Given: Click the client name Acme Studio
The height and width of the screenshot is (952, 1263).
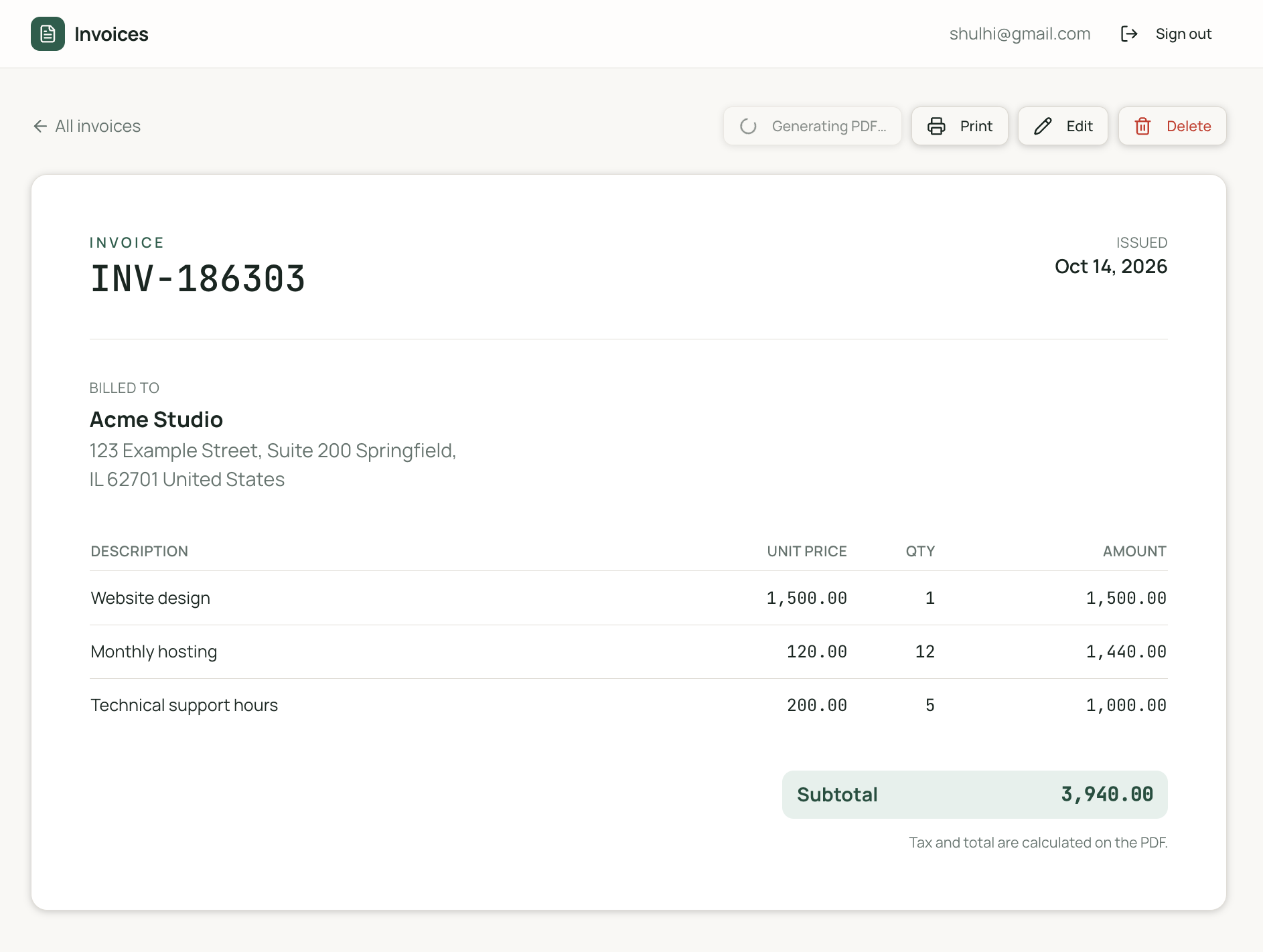Looking at the screenshot, I should (x=156, y=419).
